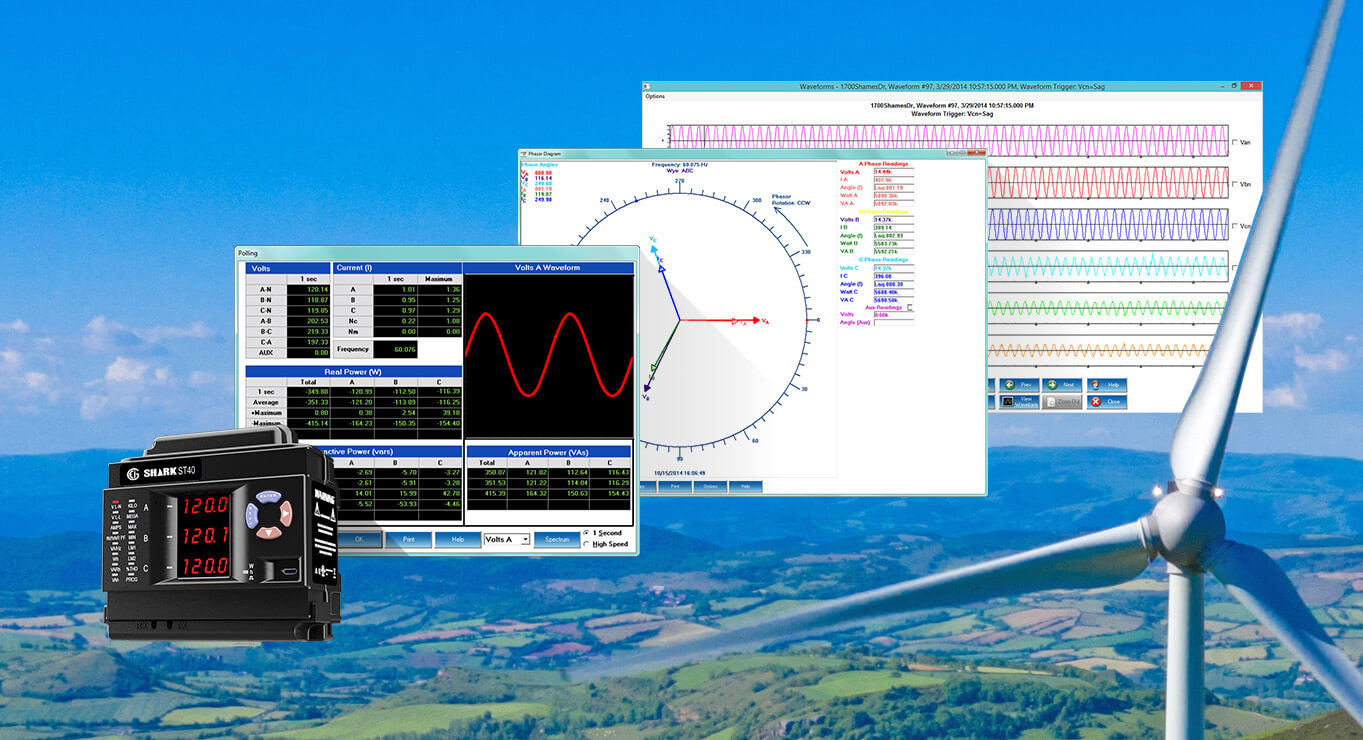Click the Volts A Waveform plot
Screen dimensions: 1363x740
click(549, 355)
